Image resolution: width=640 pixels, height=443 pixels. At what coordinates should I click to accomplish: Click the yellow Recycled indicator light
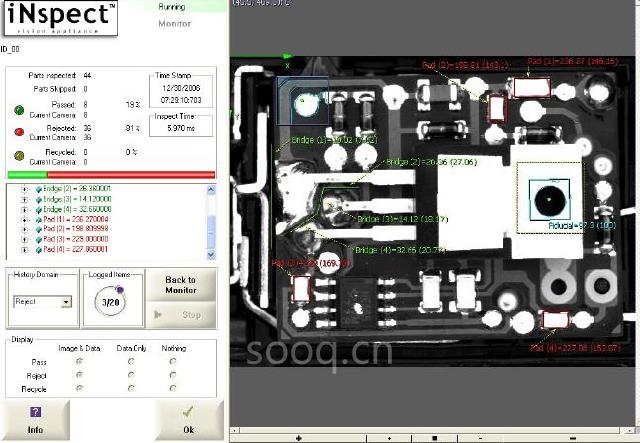(19, 155)
